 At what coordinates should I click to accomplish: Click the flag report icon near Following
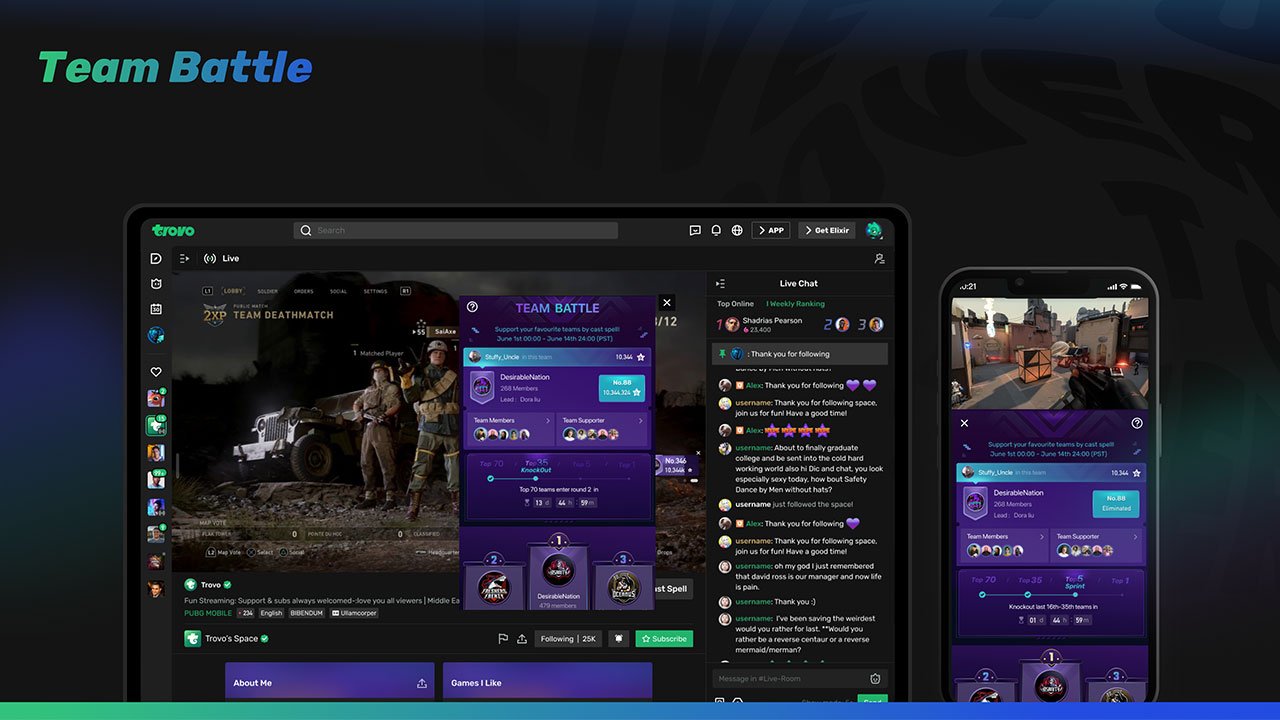(x=503, y=638)
